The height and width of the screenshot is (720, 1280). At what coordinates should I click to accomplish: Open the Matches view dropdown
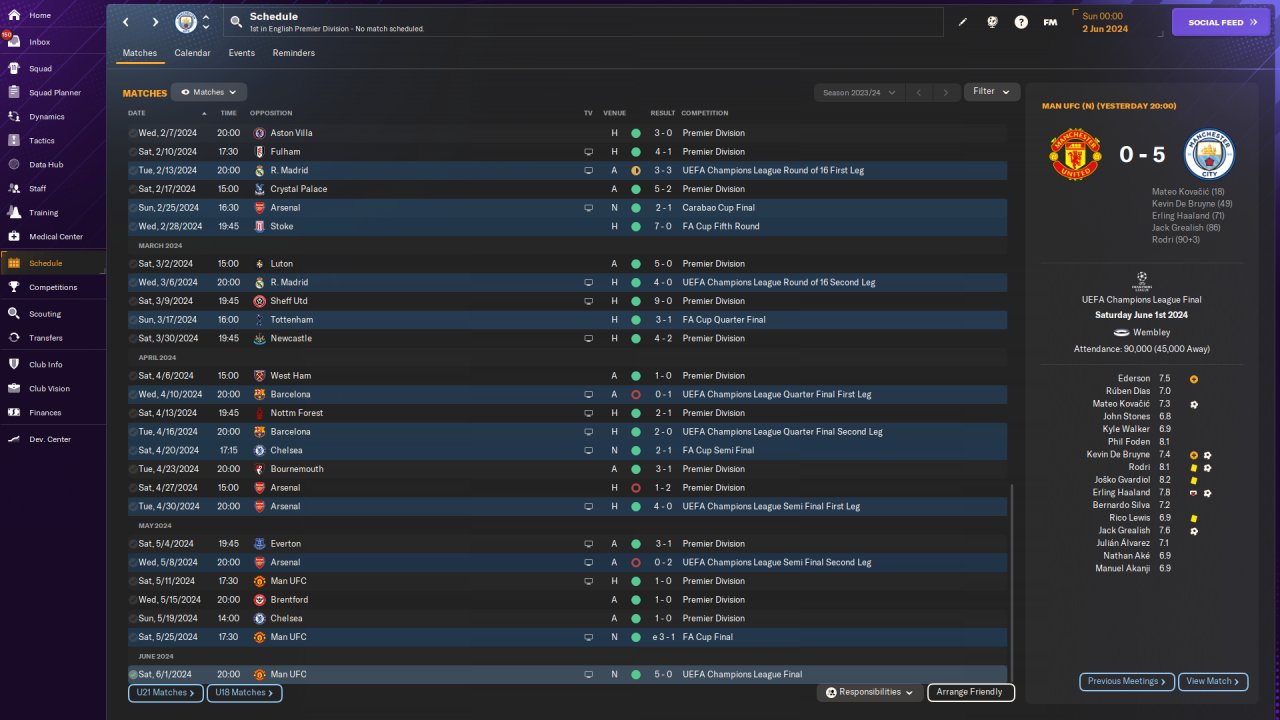pos(208,92)
